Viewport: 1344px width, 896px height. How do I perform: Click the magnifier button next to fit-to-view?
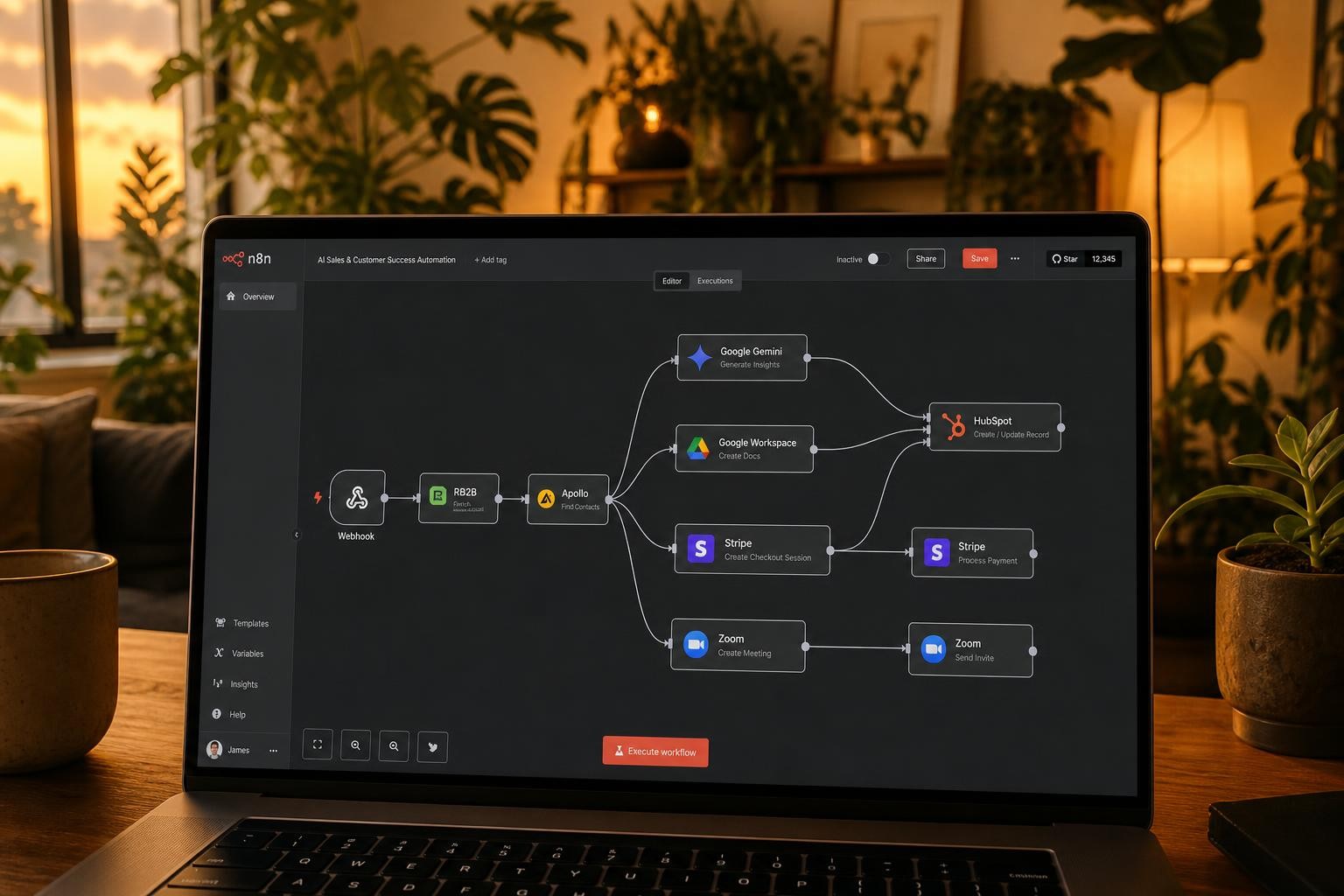coord(355,745)
